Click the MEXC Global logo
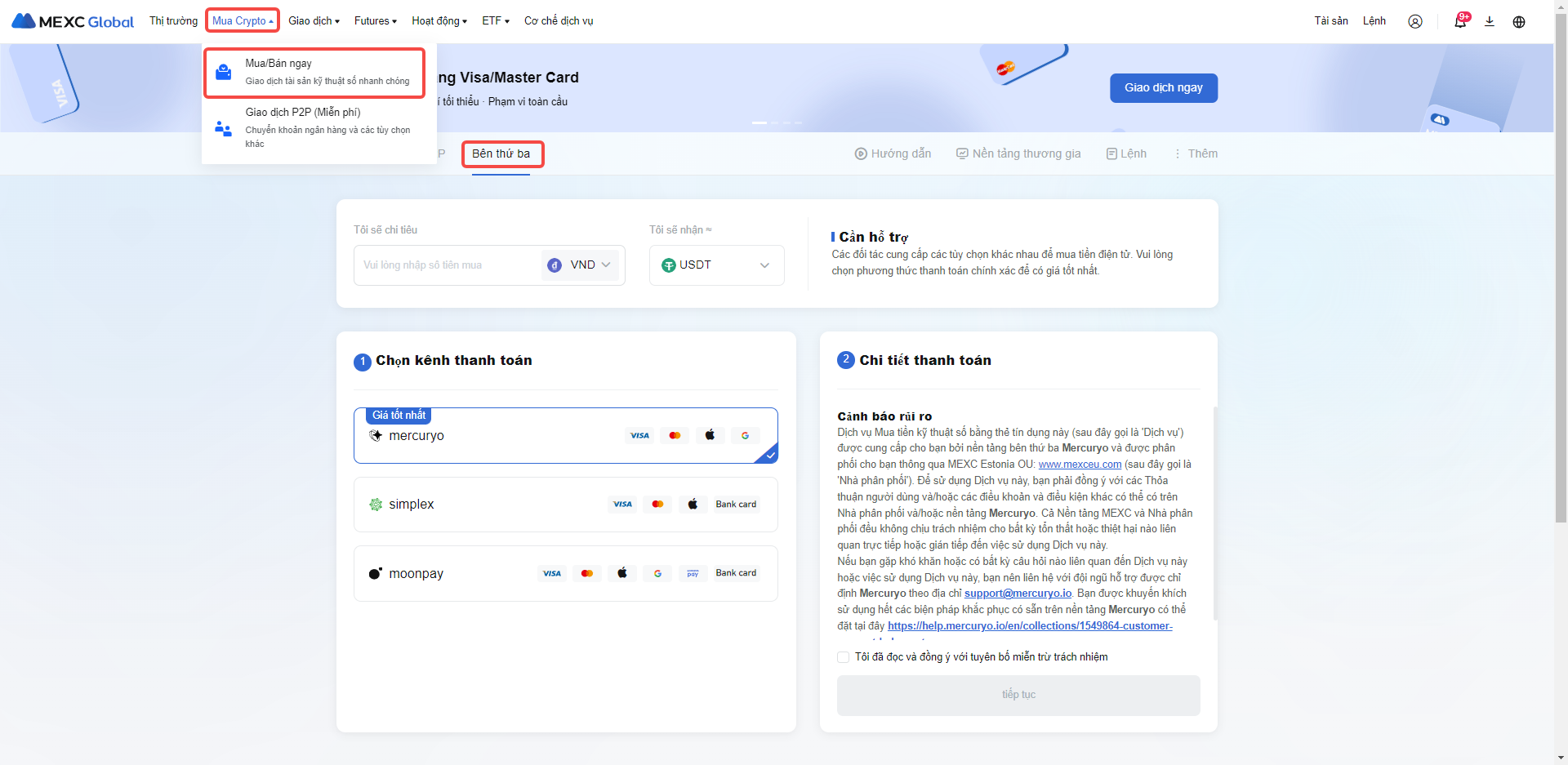This screenshot has height=765, width=1568. (73, 21)
